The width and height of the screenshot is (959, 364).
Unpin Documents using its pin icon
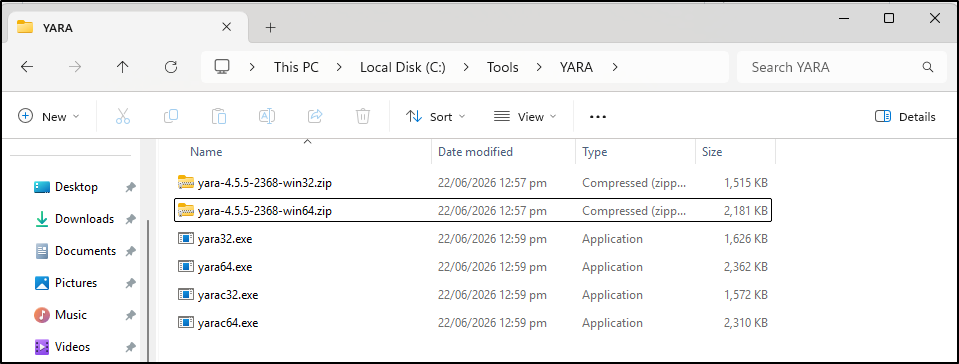coord(130,251)
